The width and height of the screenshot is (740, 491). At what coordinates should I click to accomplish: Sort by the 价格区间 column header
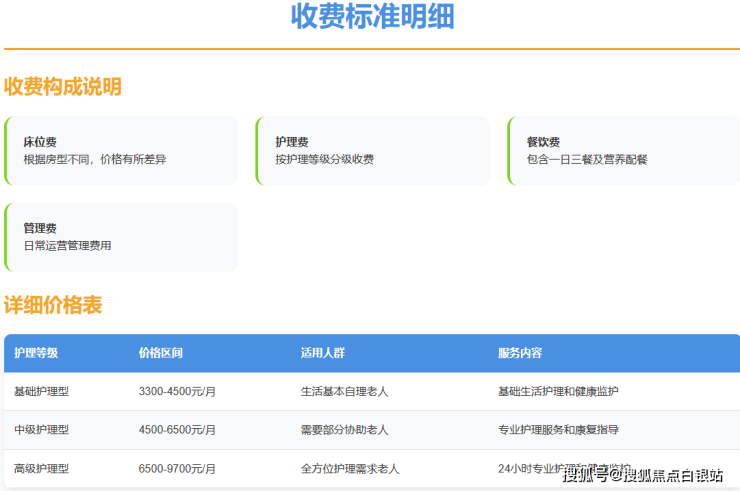160,353
